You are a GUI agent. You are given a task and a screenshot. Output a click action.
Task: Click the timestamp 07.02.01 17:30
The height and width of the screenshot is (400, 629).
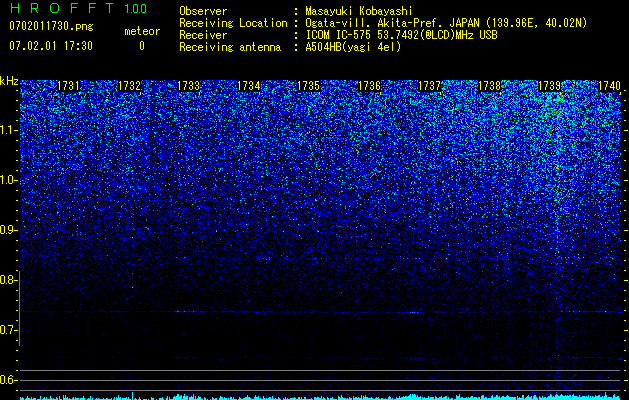click(x=51, y=46)
